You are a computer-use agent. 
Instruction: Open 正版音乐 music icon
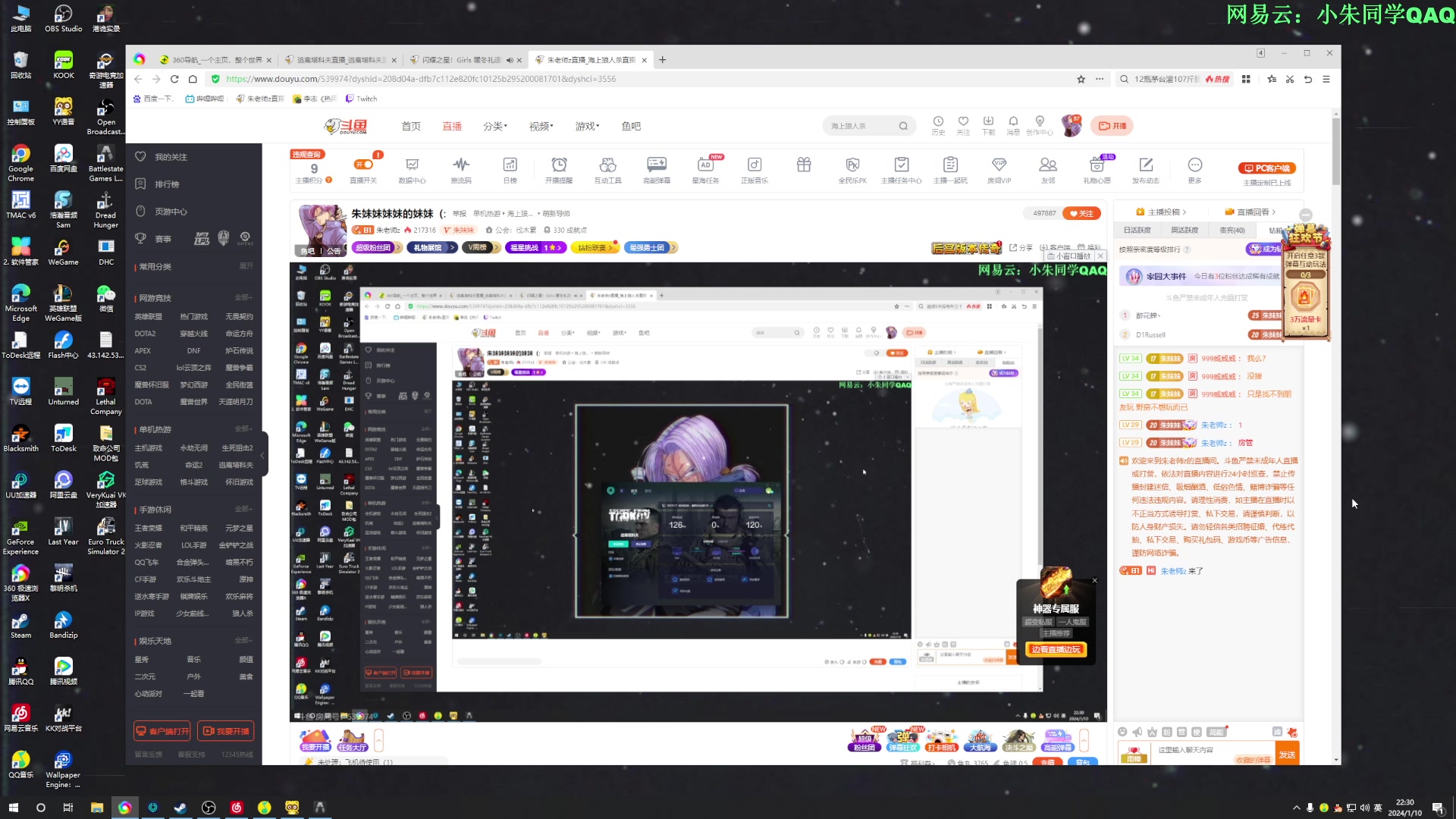[x=755, y=165]
